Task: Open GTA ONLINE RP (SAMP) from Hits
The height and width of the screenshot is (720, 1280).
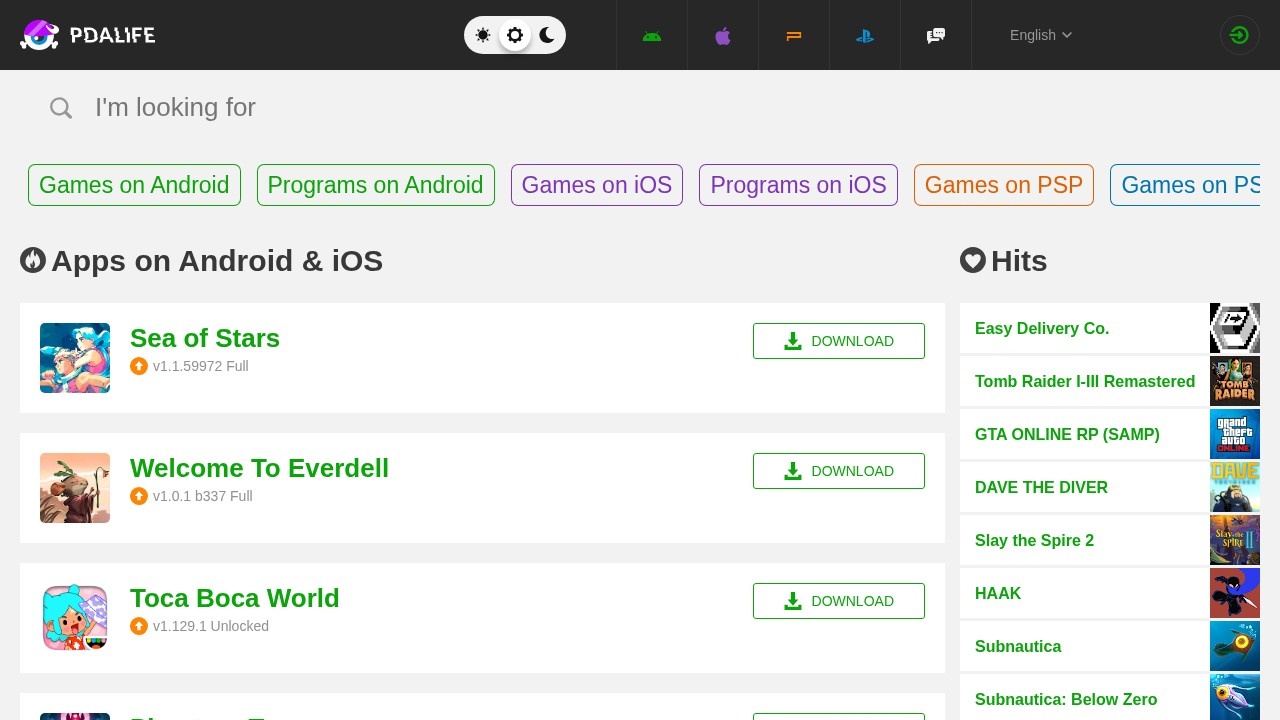Action: click(x=1067, y=434)
